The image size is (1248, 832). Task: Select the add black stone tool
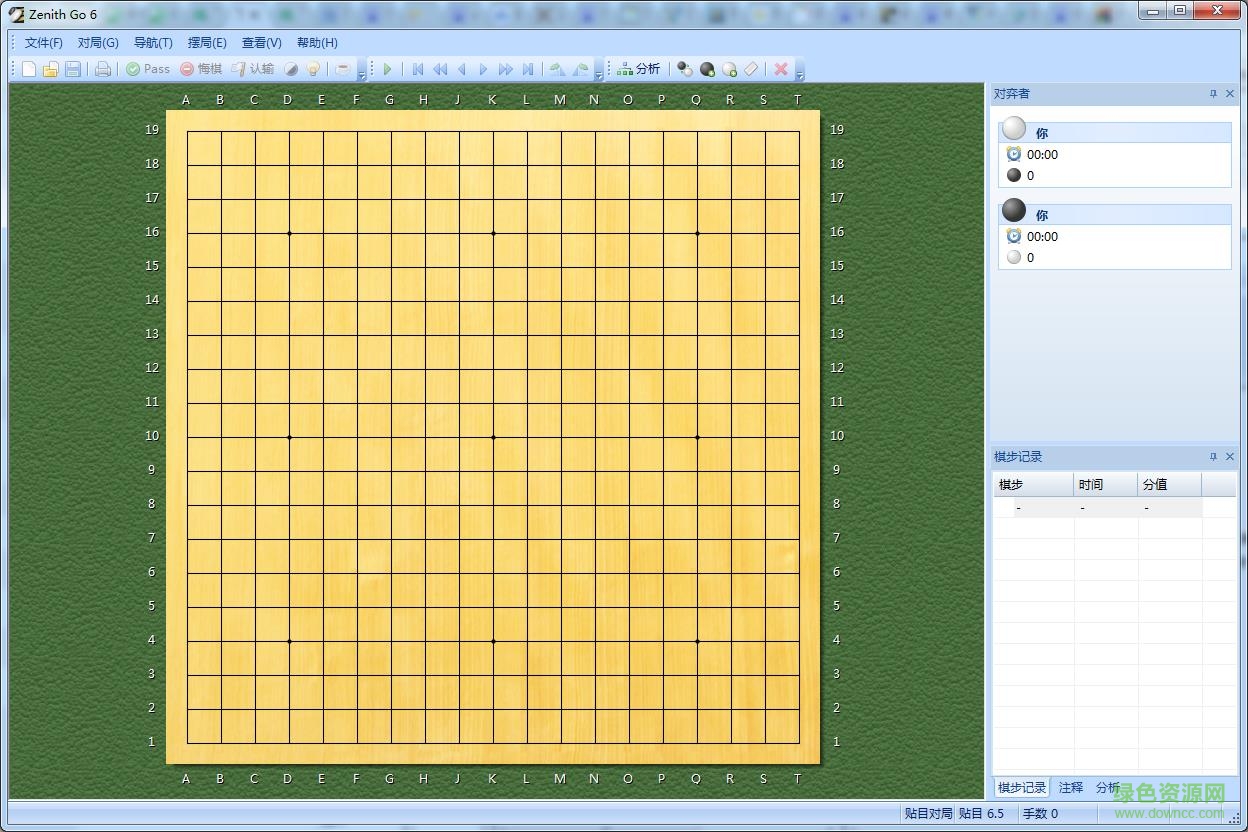click(x=707, y=69)
